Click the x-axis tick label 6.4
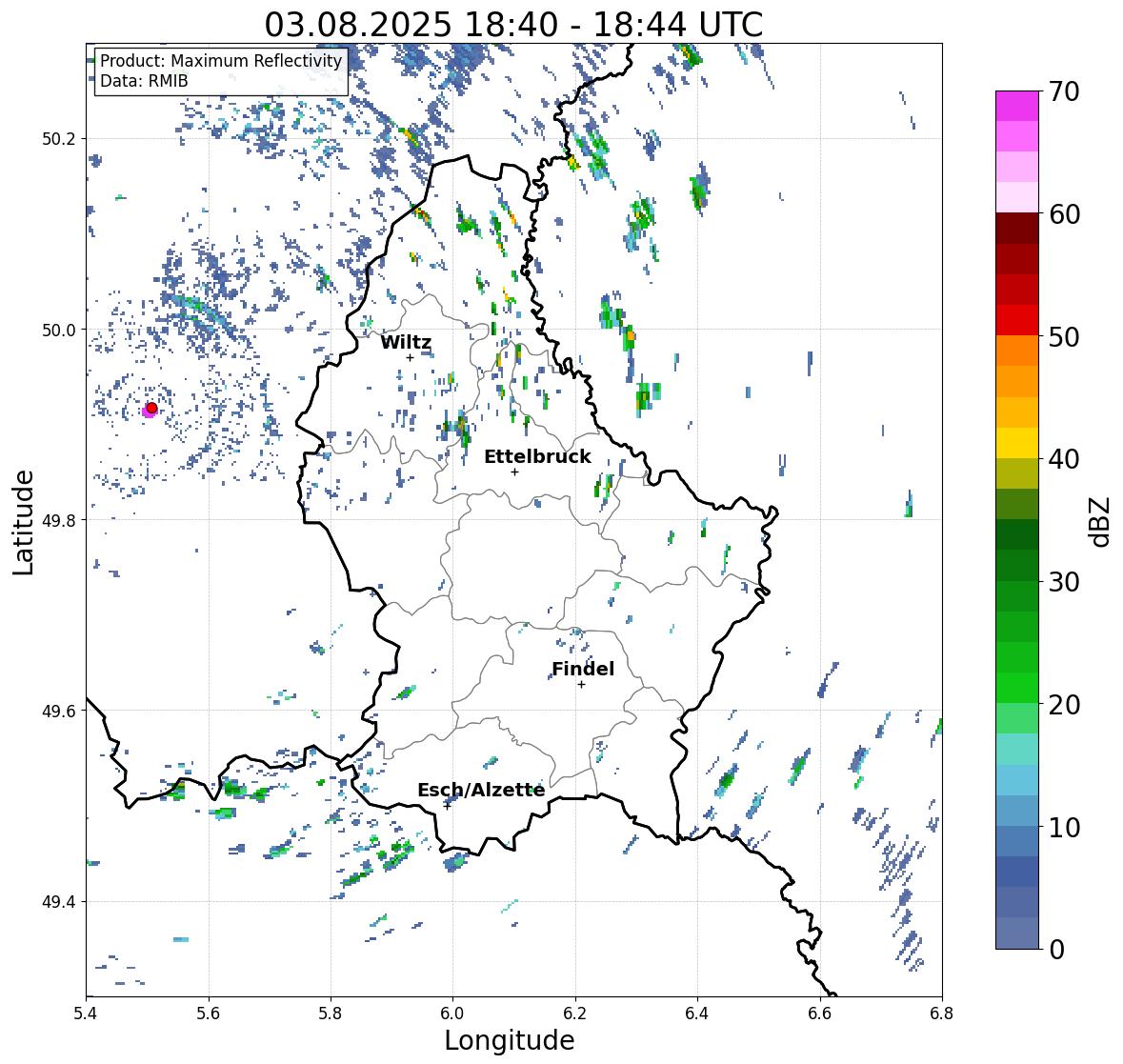Viewport: 1123px width, 1064px height. click(x=697, y=1013)
